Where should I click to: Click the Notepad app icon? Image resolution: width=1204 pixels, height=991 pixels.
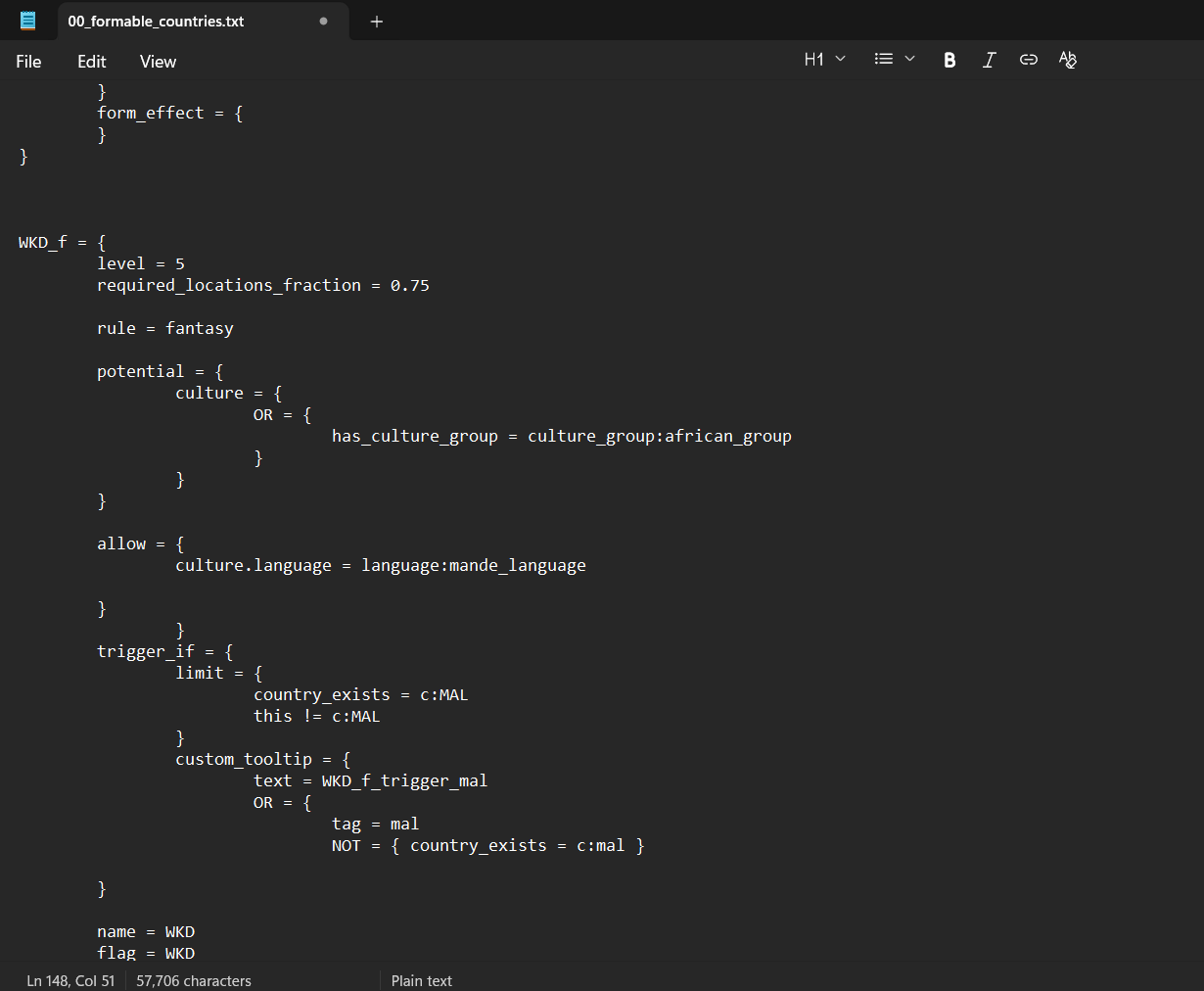[x=27, y=21]
